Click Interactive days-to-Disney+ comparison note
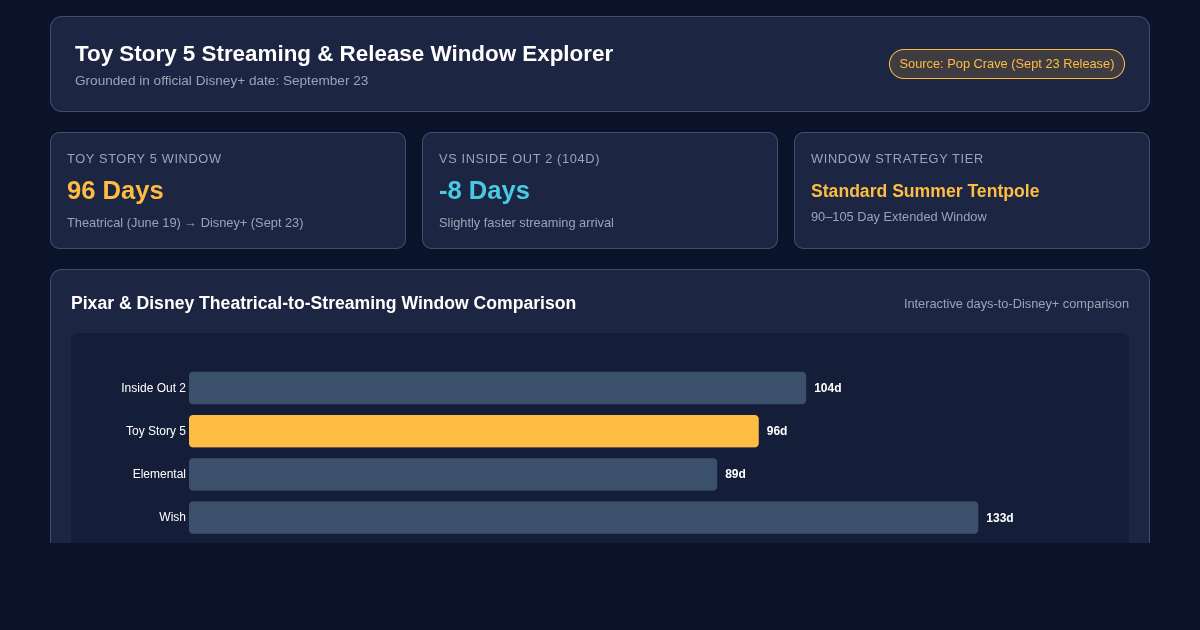Viewport: 1200px width, 630px height. (x=1016, y=304)
